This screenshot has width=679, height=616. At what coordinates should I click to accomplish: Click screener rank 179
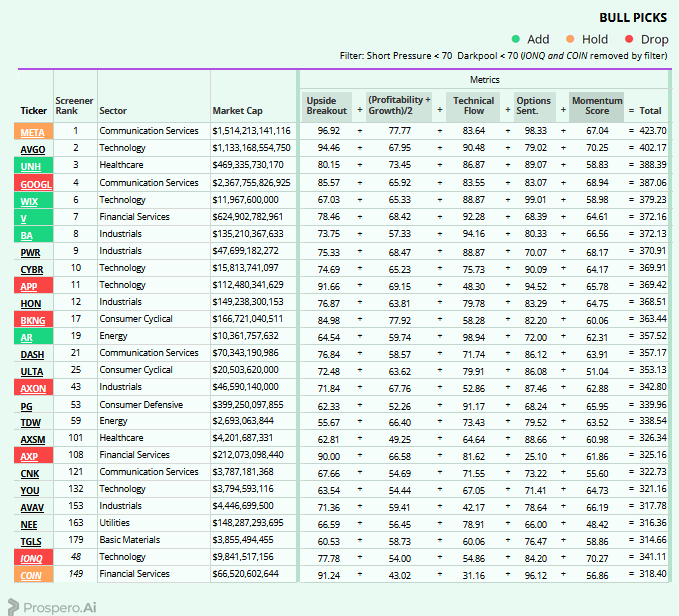click(75, 539)
